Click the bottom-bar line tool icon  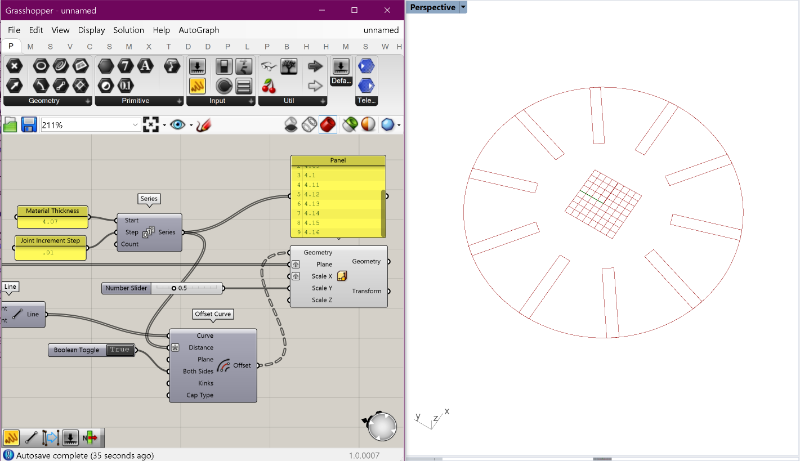coord(31,438)
